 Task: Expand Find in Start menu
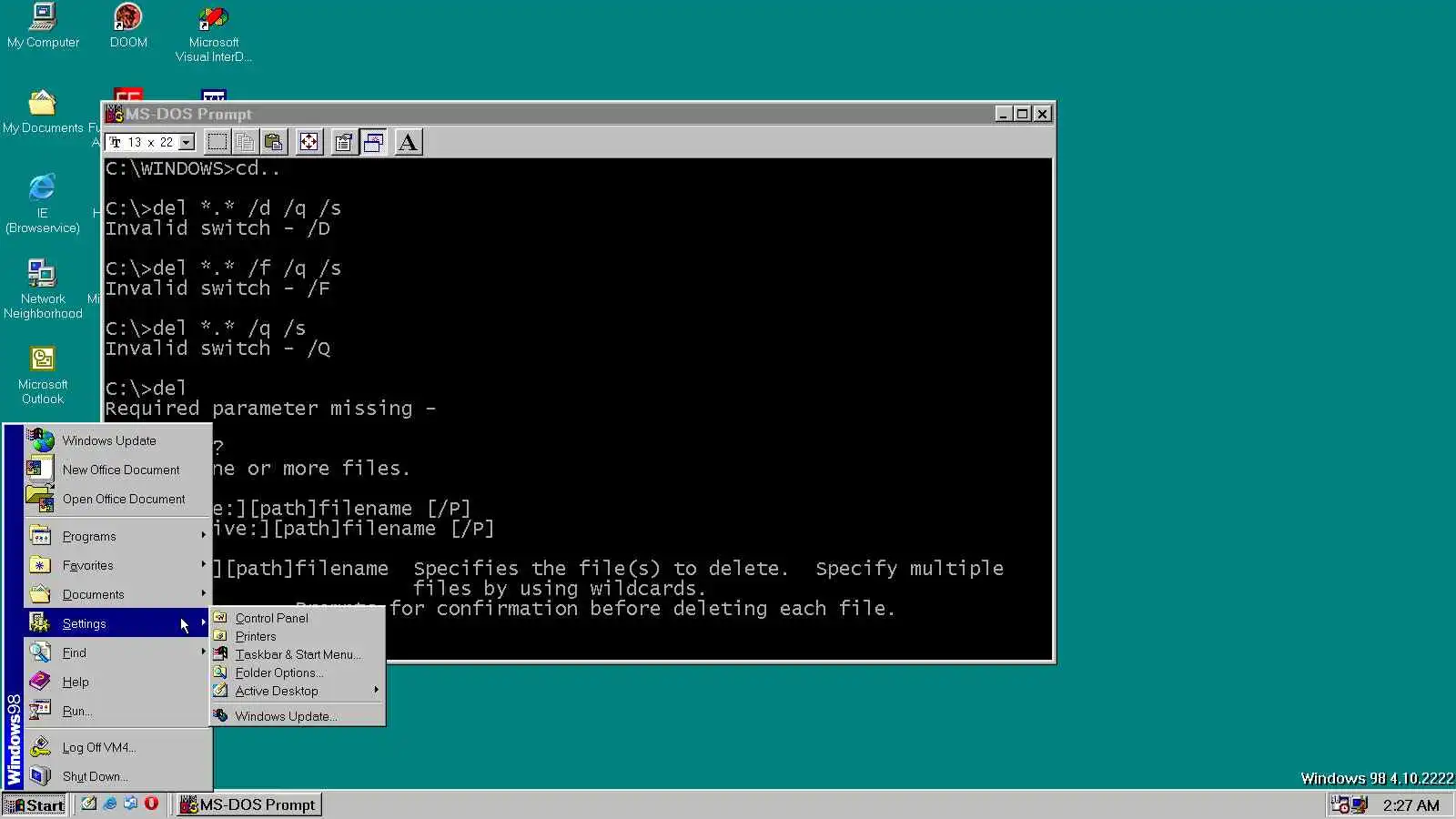(x=117, y=652)
